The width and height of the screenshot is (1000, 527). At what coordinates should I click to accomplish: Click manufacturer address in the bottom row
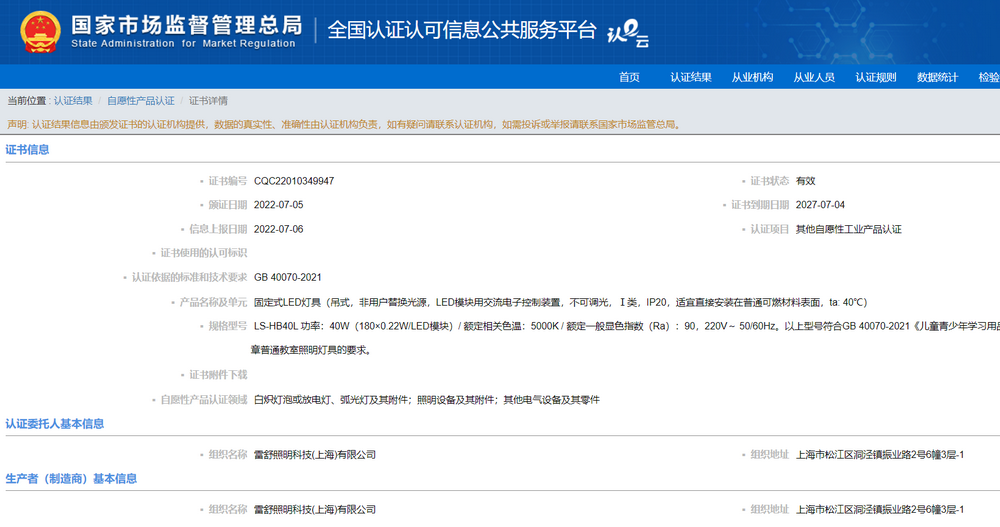pos(879,510)
